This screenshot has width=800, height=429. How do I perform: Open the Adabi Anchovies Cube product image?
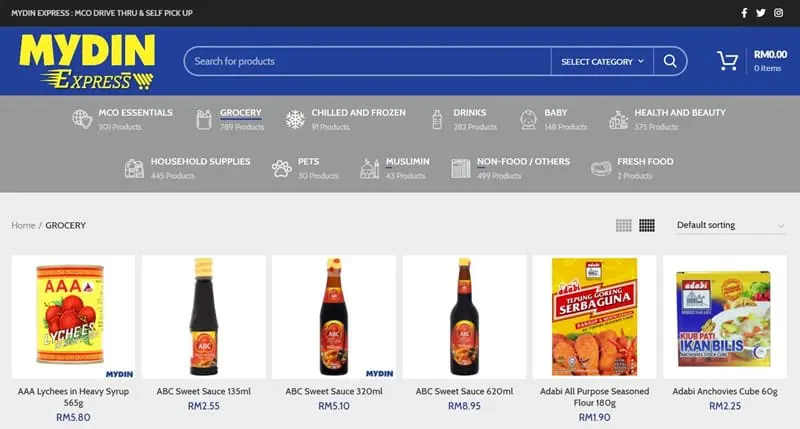724,317
